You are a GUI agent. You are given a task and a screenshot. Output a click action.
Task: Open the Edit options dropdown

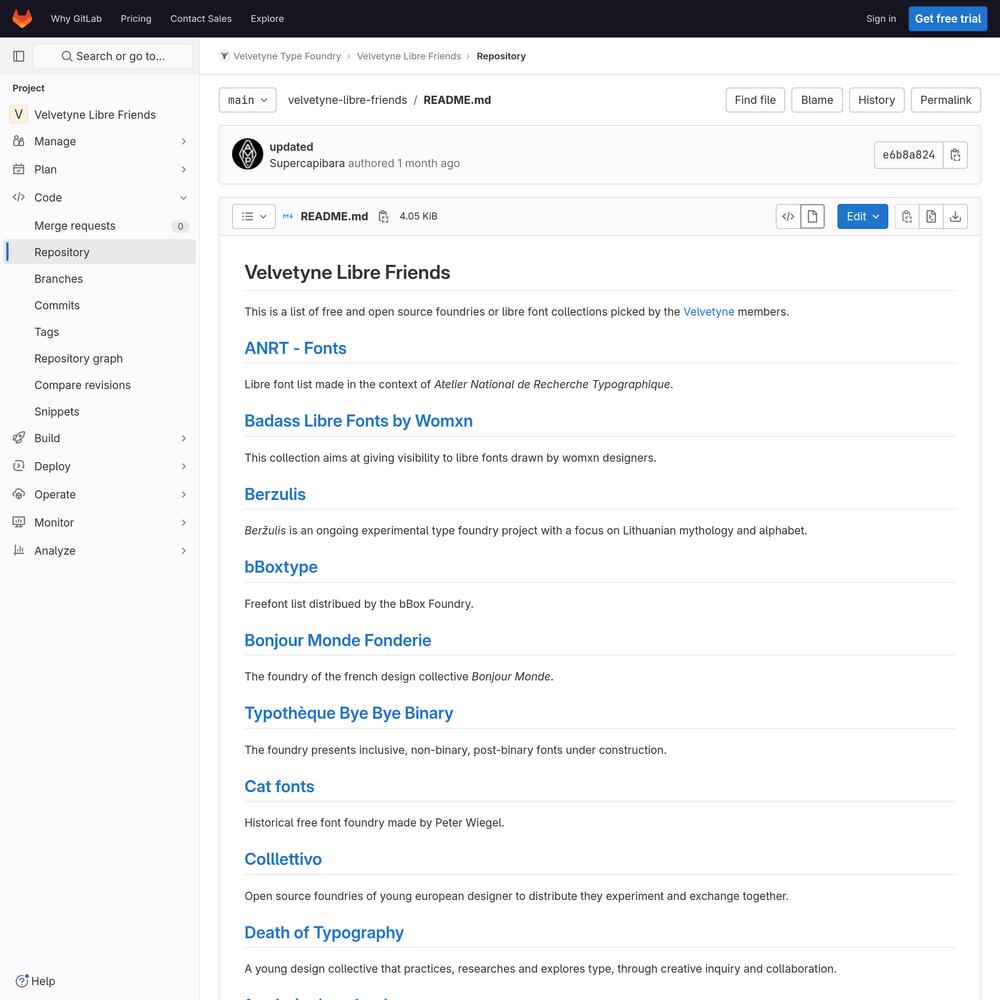click(862, 217)
